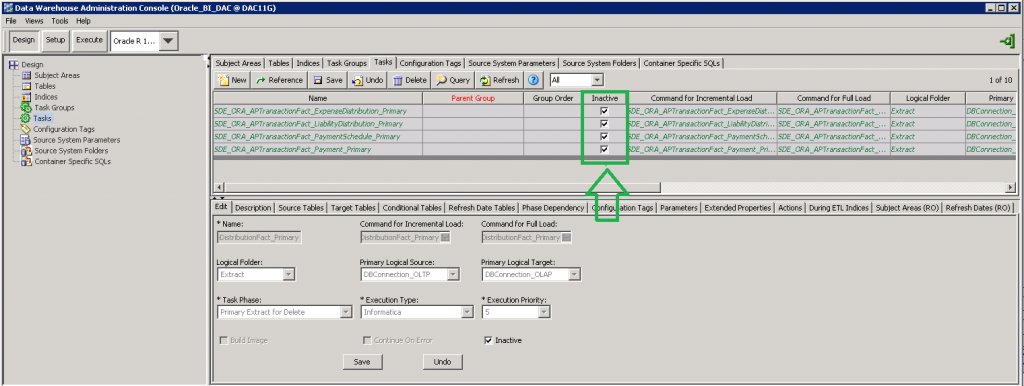Click browse button beside Command for Full Load

(567, 238)
